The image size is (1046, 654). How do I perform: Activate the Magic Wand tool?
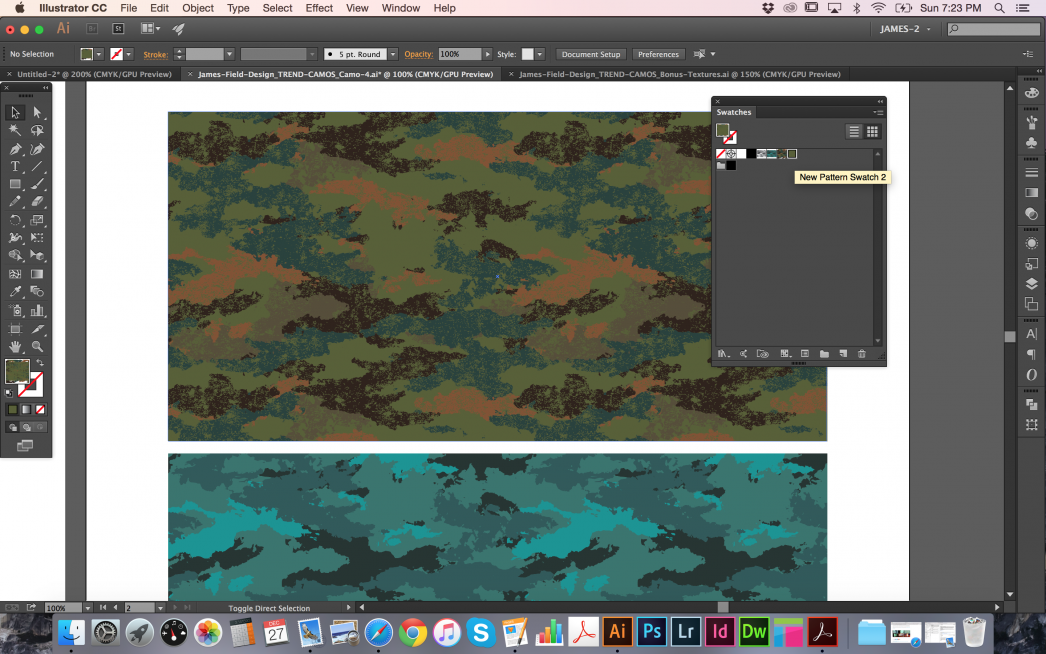(x=13, y=128)
